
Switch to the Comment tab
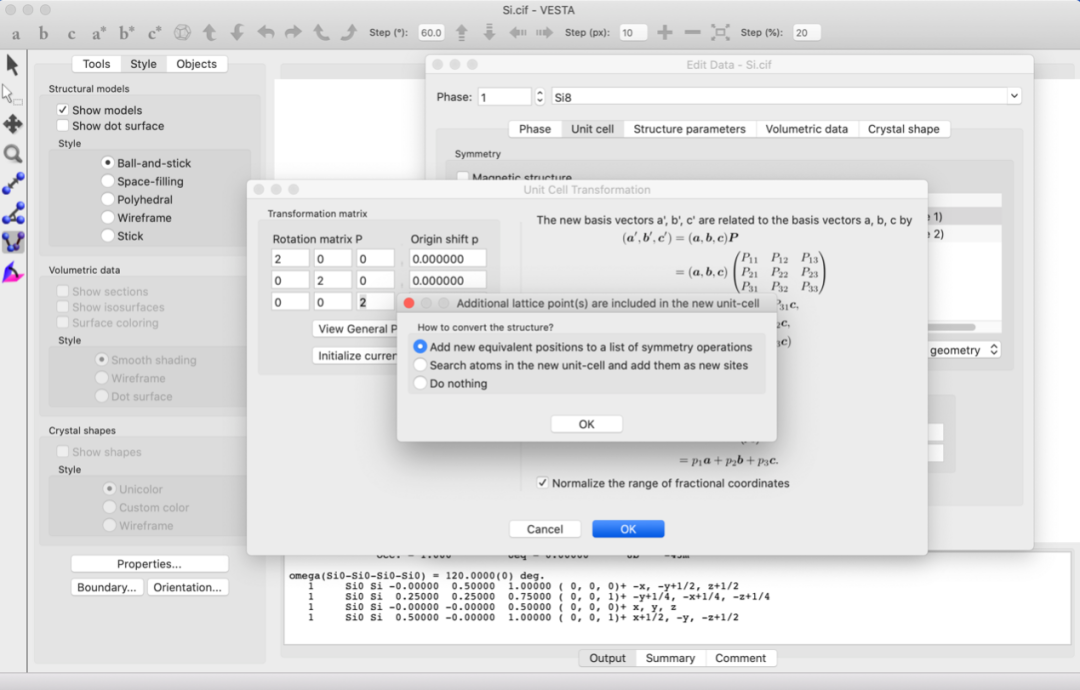click(x=740, y=658)
